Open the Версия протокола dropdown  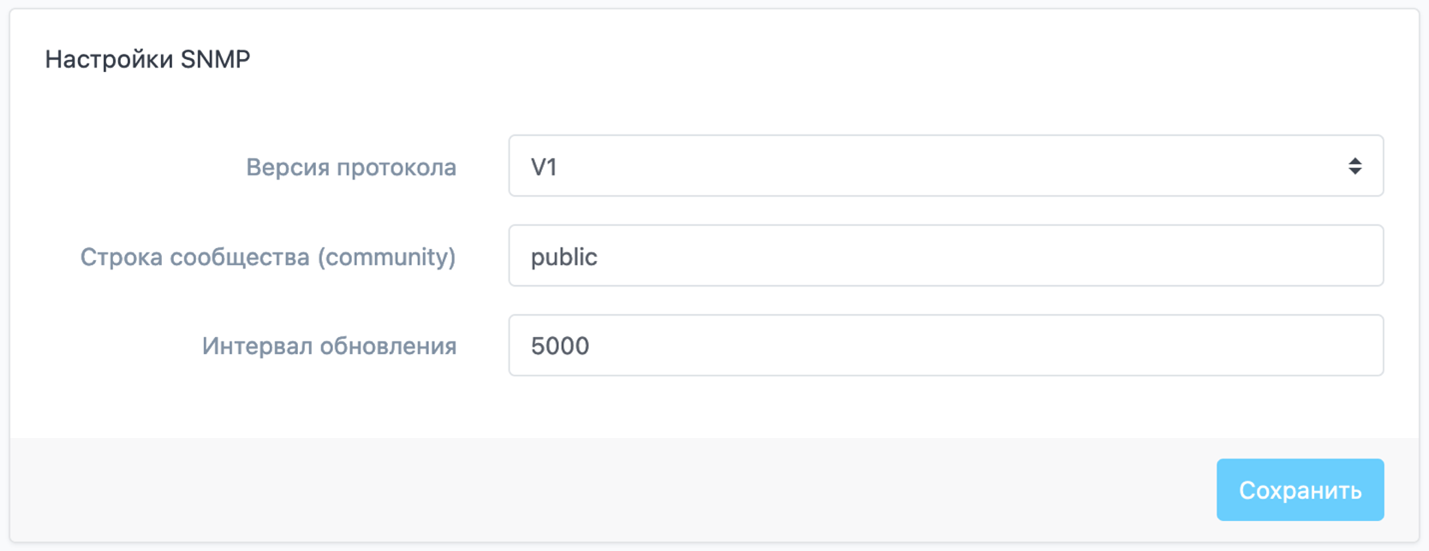tap(945, 166)
